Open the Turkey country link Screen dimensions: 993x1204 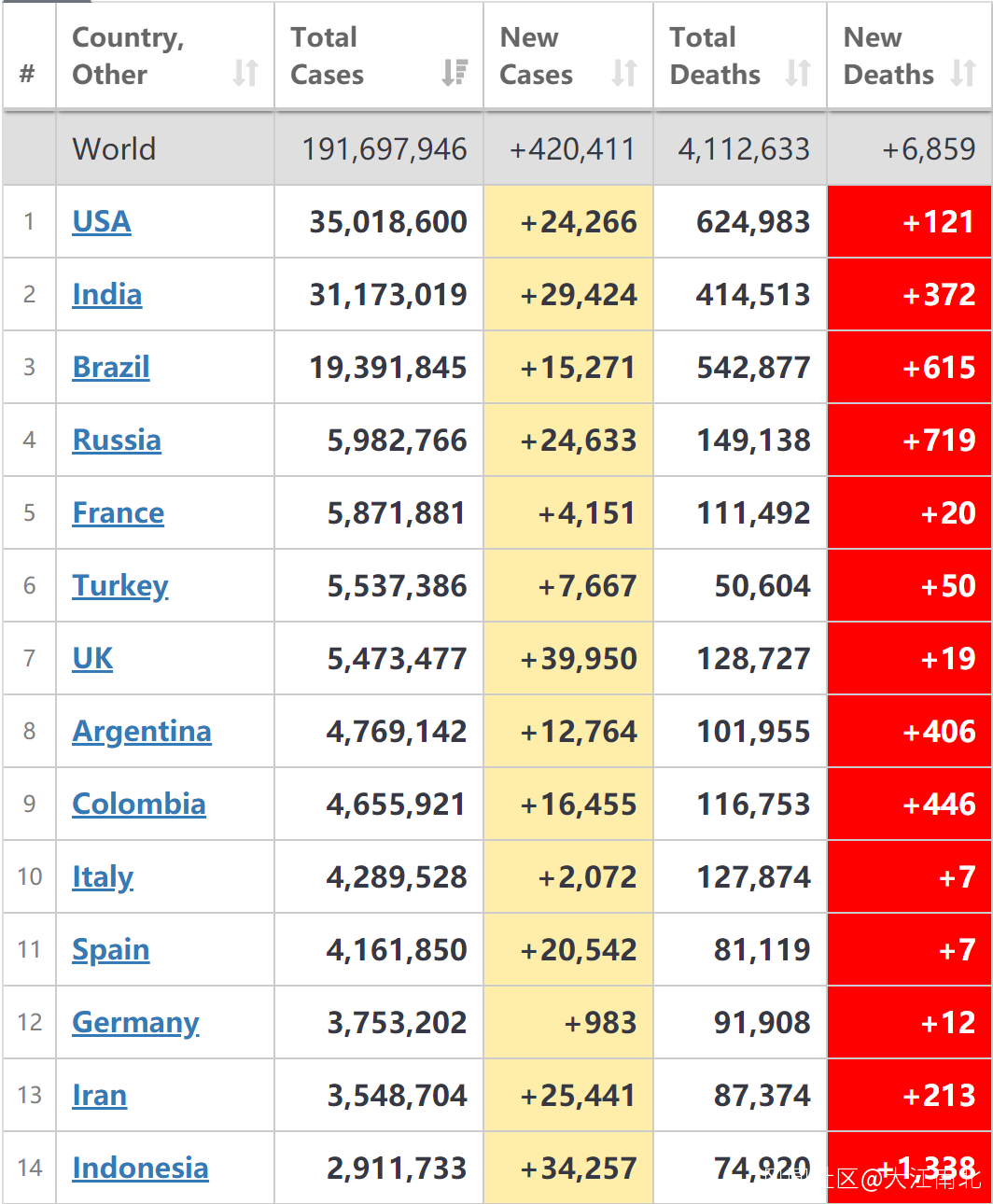(120, 586)
